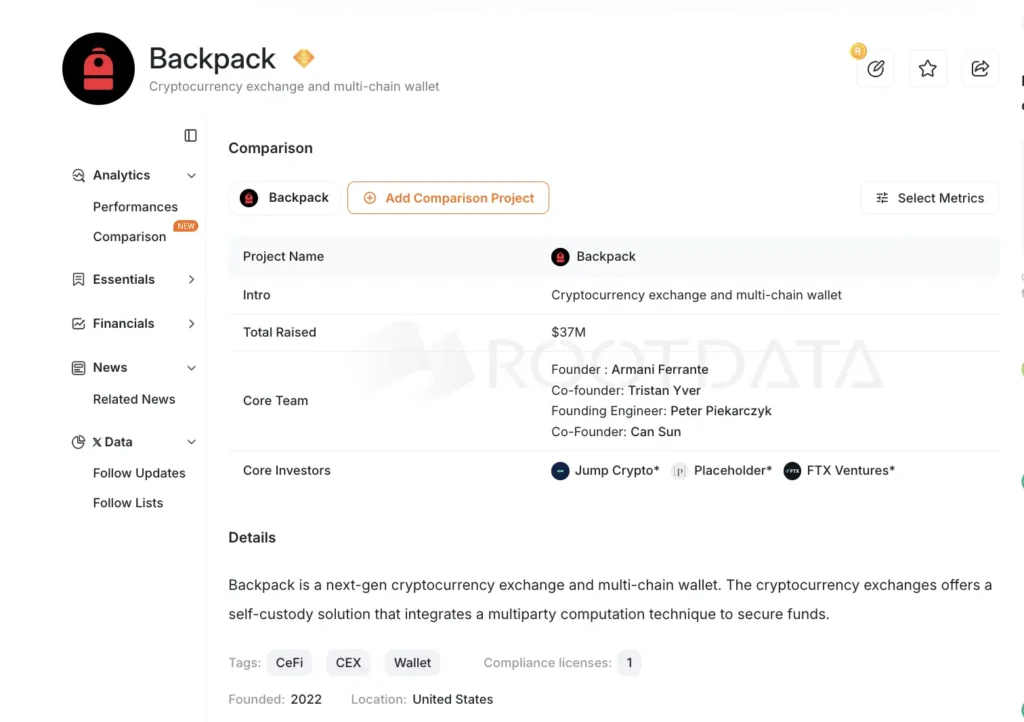1024x722 pixels.
Task: Collapse the Analytics section chevron
Action: (x=191, y=176)
